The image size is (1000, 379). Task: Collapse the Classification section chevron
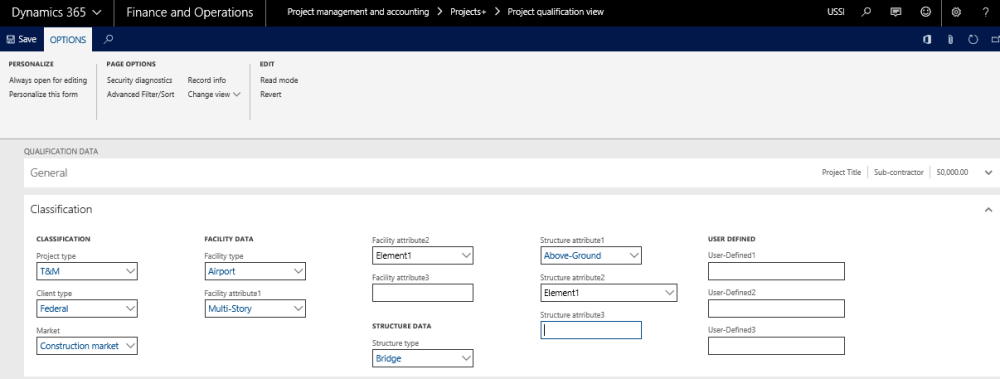tap(989, 209)
